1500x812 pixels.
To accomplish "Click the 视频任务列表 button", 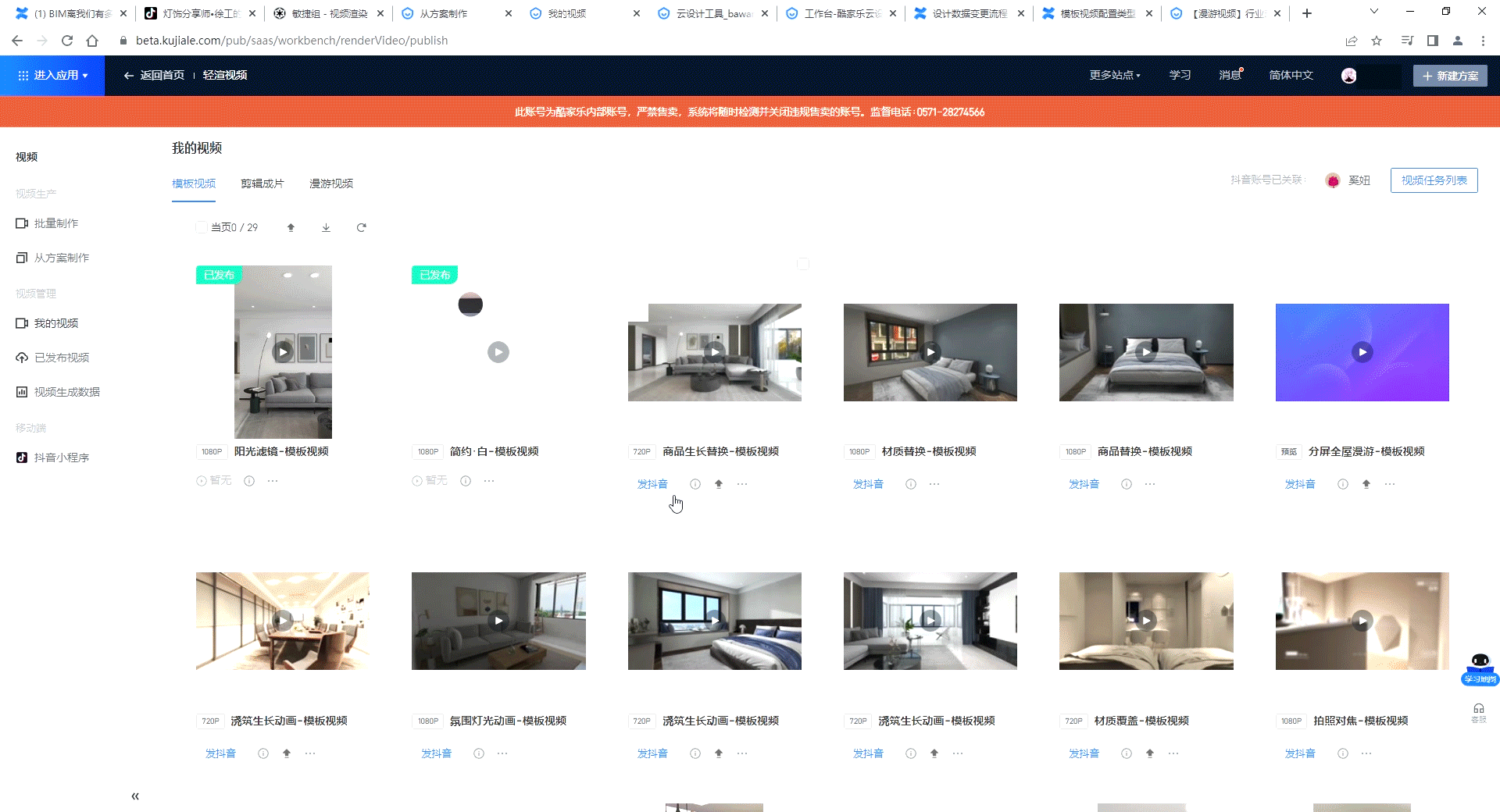I will (x=1434, y=180).
